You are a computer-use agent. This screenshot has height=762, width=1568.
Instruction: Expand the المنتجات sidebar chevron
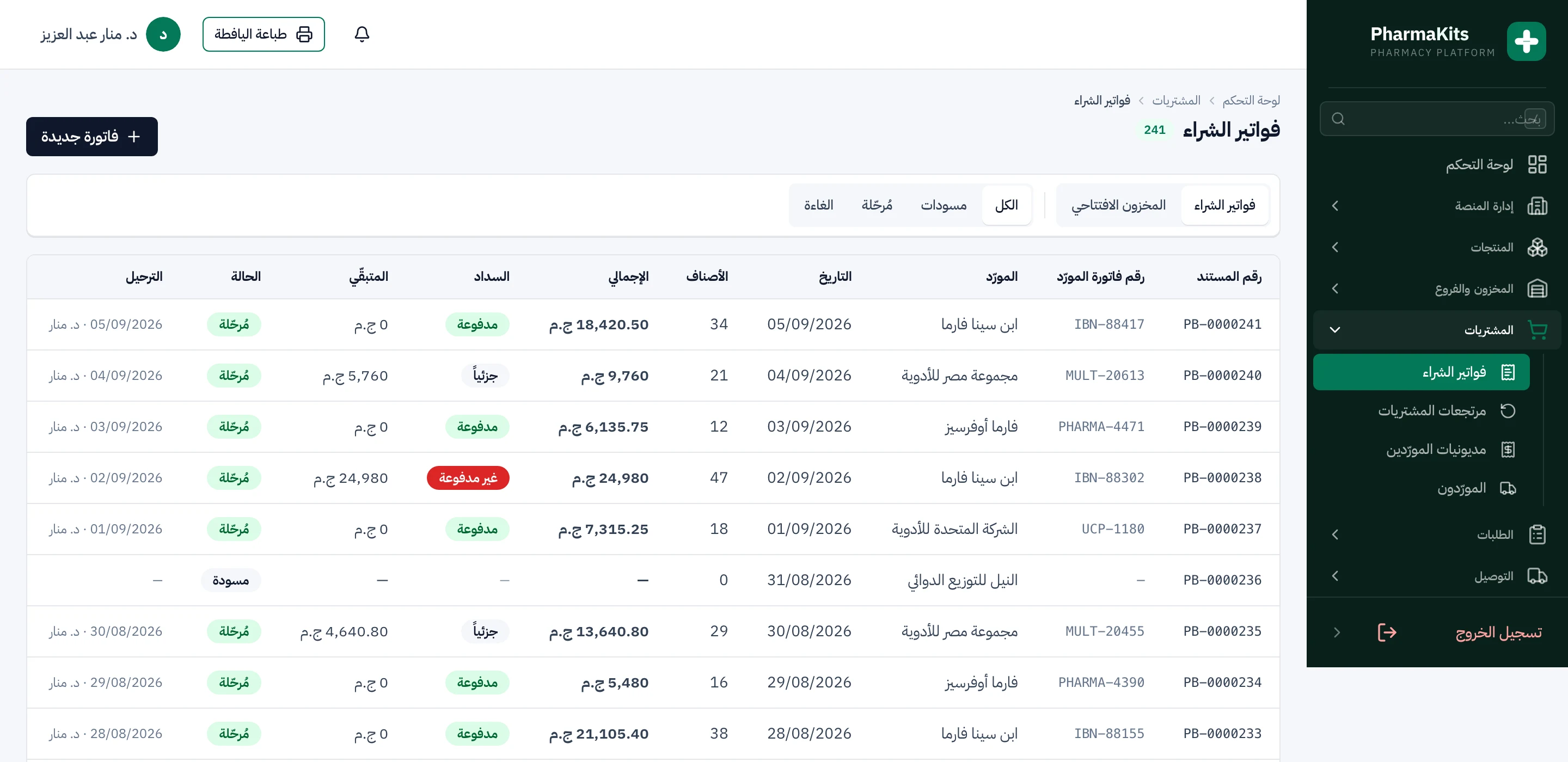(x=1335, y=247)
